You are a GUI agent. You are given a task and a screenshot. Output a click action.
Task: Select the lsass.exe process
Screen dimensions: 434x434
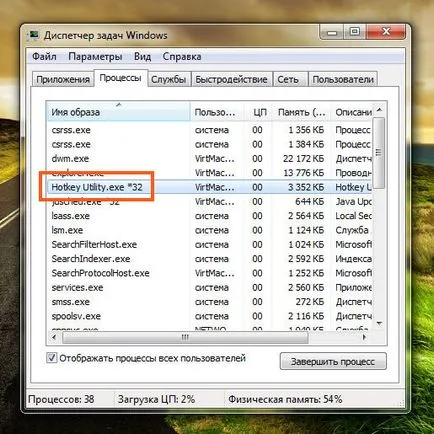209,216
